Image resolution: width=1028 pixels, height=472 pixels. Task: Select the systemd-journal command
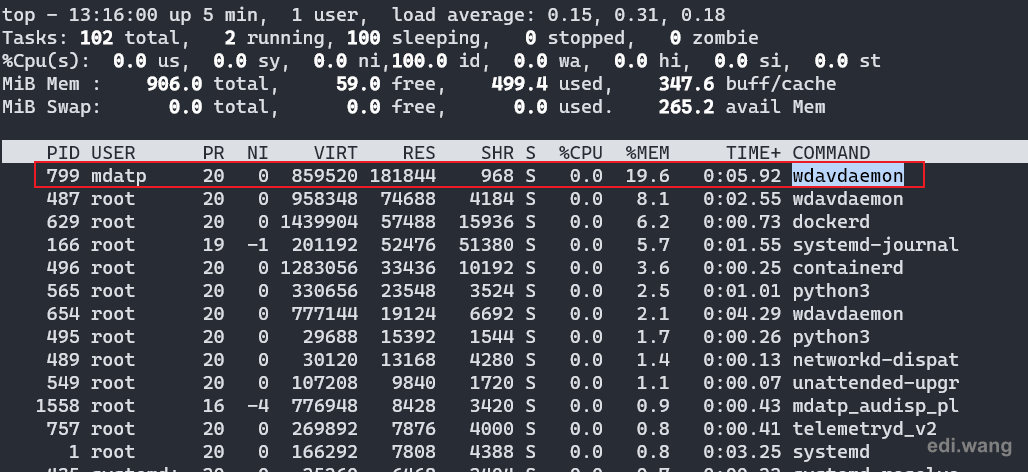tap(875, 245)
